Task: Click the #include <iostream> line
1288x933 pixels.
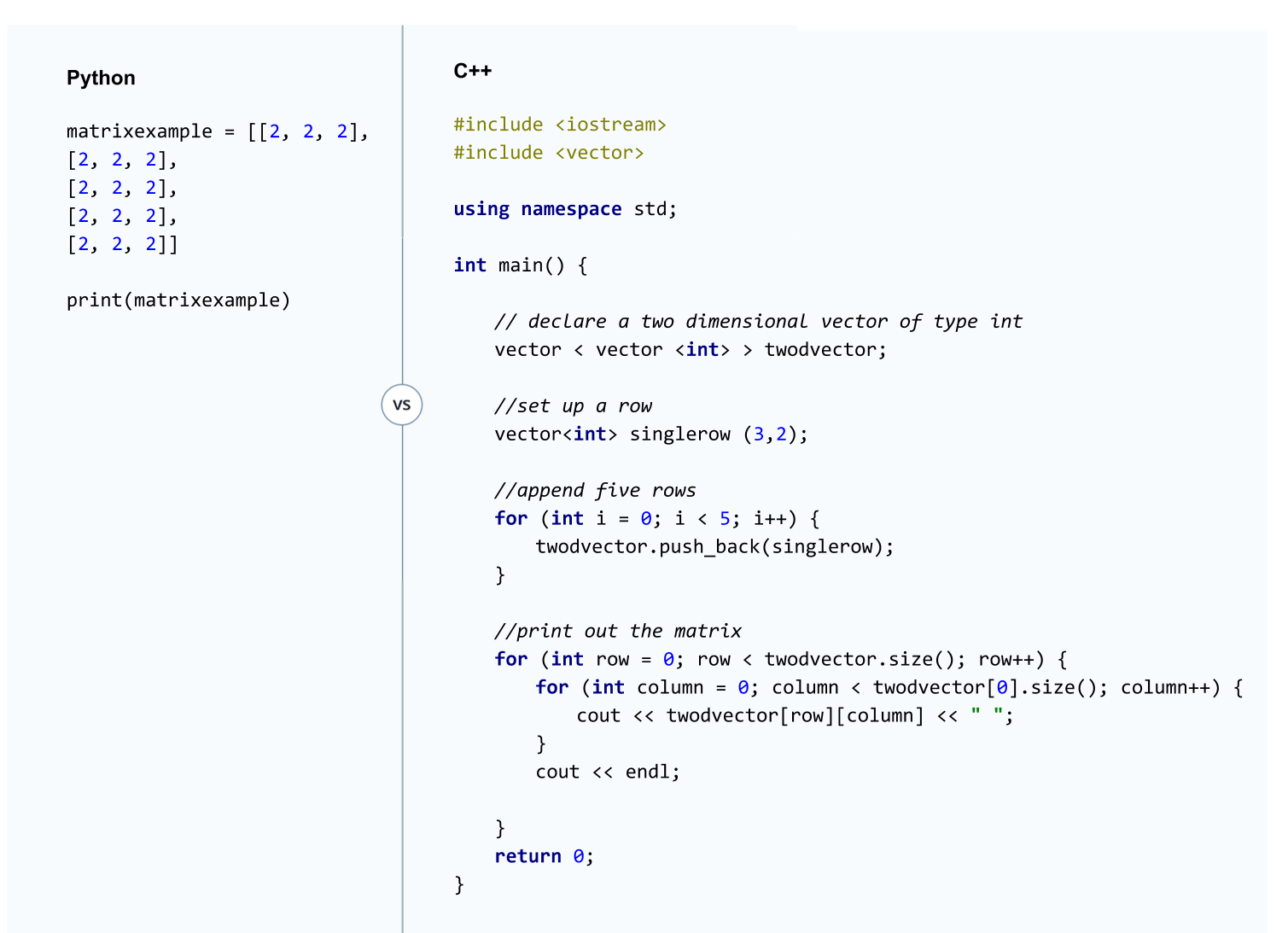Action: pos(559,125)
